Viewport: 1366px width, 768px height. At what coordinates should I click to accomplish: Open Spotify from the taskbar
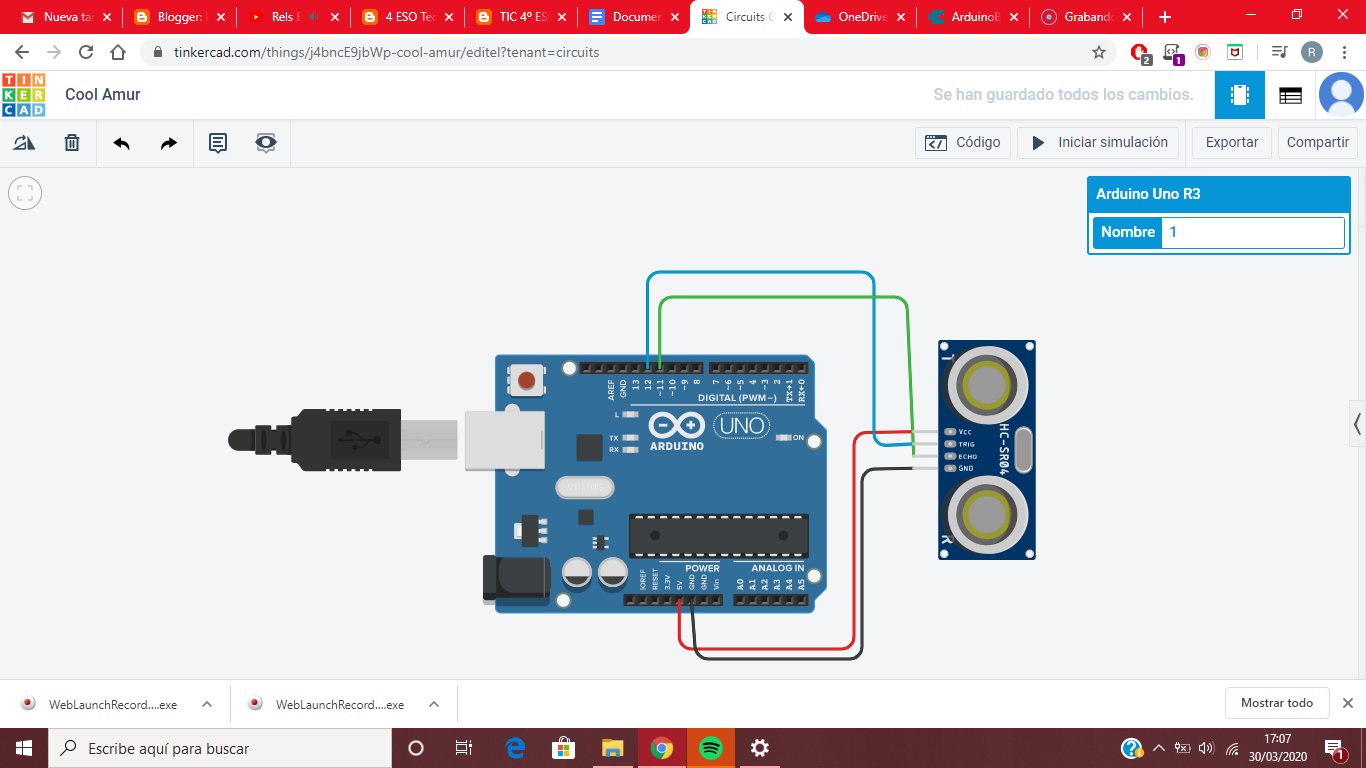[x=711, y=748]
